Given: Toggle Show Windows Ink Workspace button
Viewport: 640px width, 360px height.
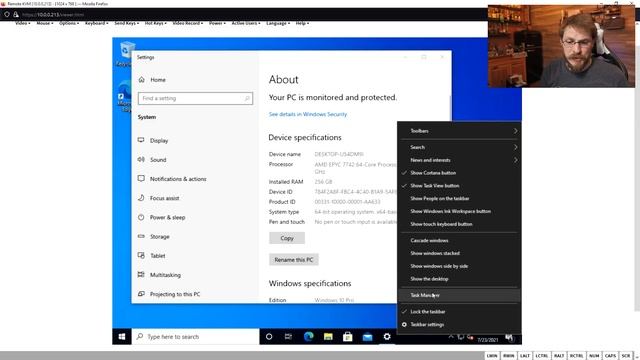Looking at the screenshot, I should (x=459, y=211).
